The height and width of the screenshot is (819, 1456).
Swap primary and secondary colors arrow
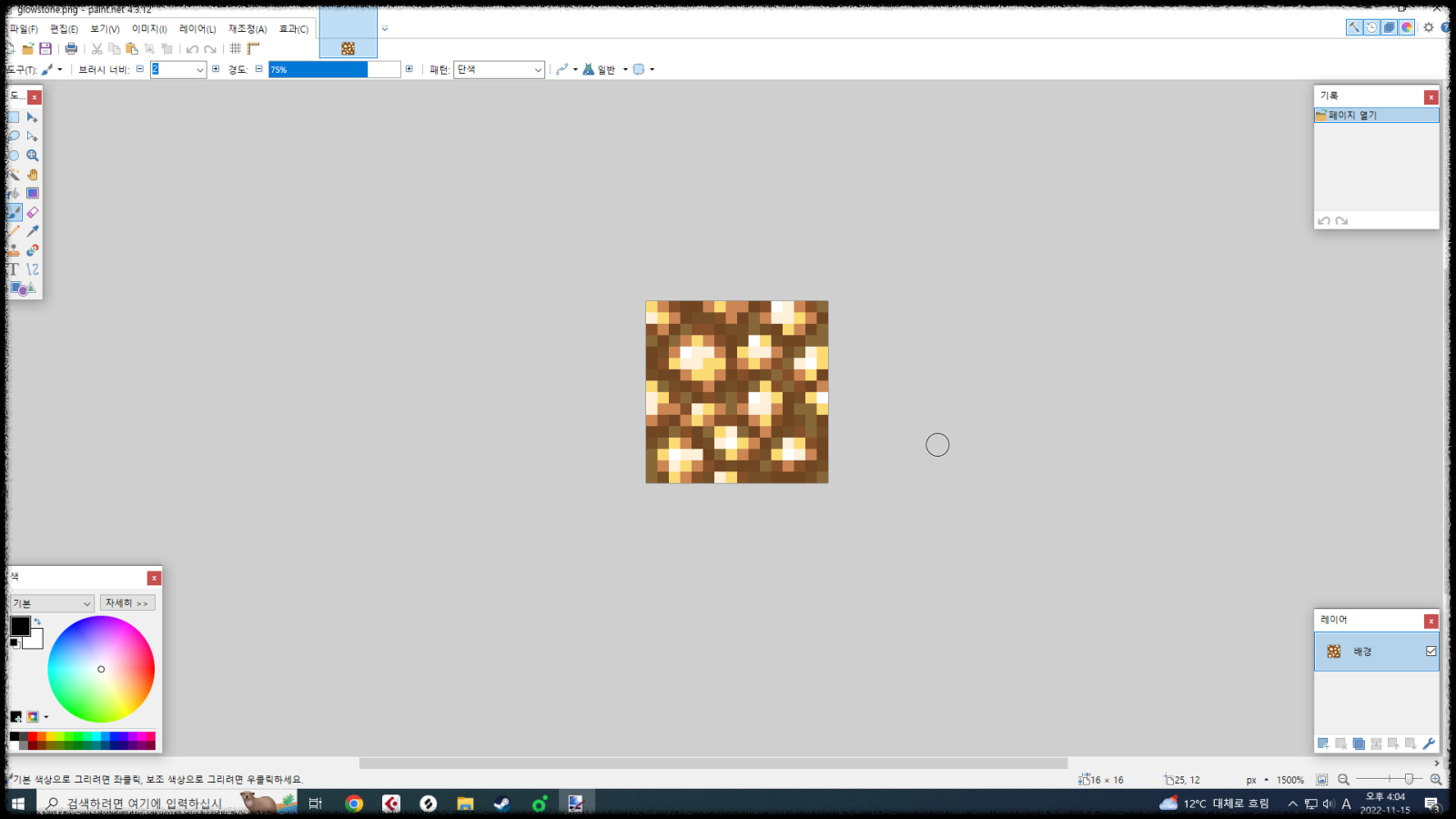coord(37,622)
